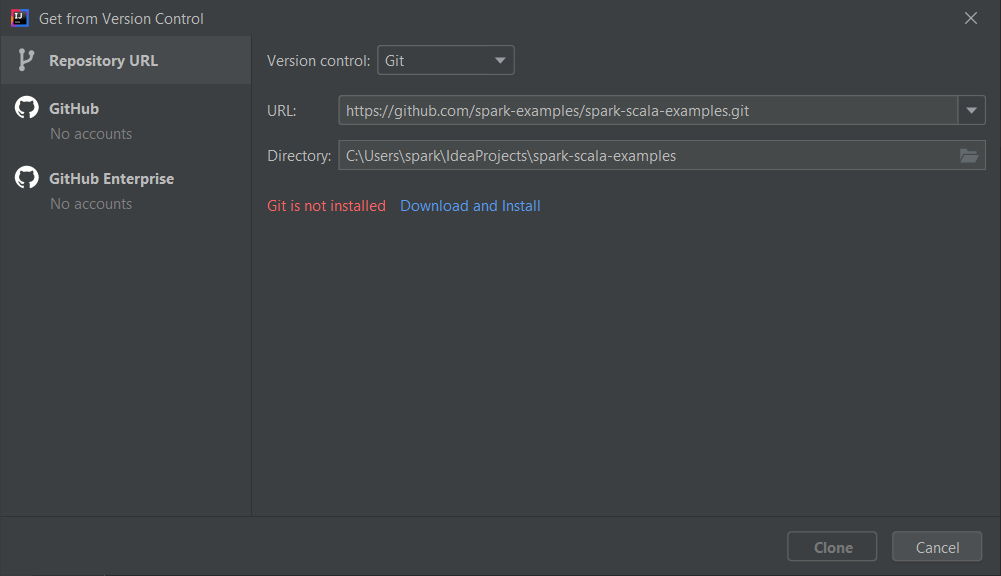Switch to the GitHub tab
This screenshot has height=576, width=1001.
click(x=126, y=119)
